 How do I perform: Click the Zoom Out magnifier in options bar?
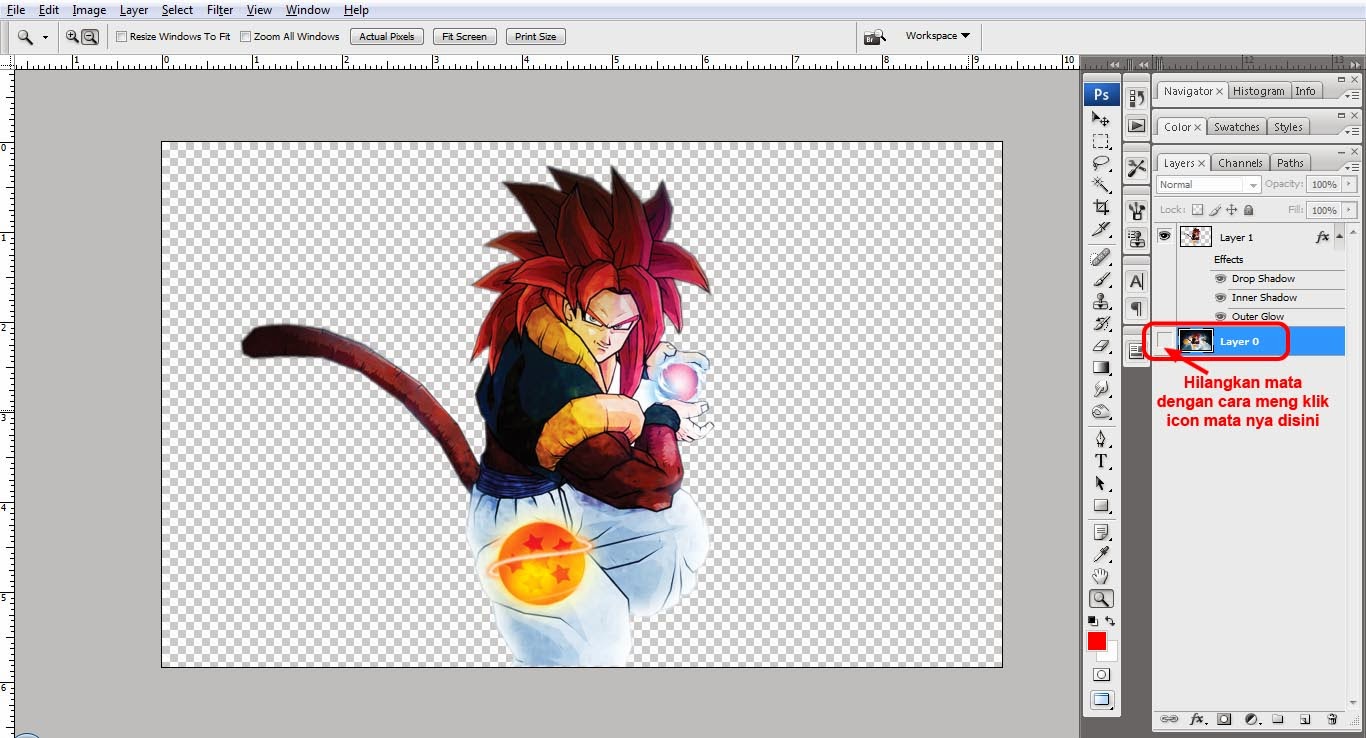pos(90,36)
